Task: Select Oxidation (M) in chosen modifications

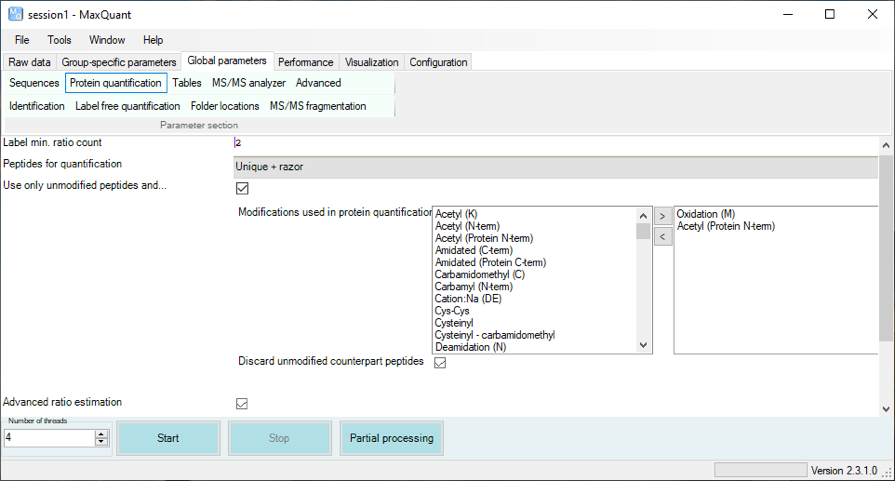Action: click(x=705, y=214)
